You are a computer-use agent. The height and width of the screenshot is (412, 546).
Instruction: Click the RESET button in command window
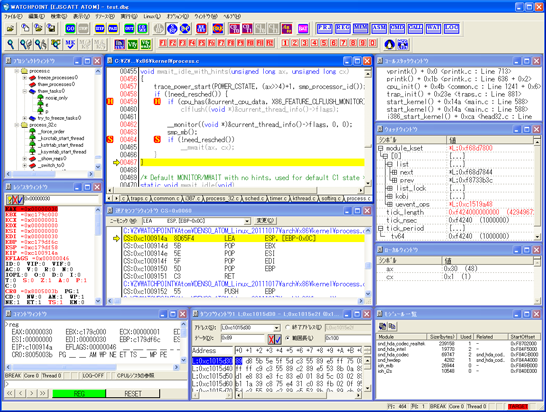133,394
